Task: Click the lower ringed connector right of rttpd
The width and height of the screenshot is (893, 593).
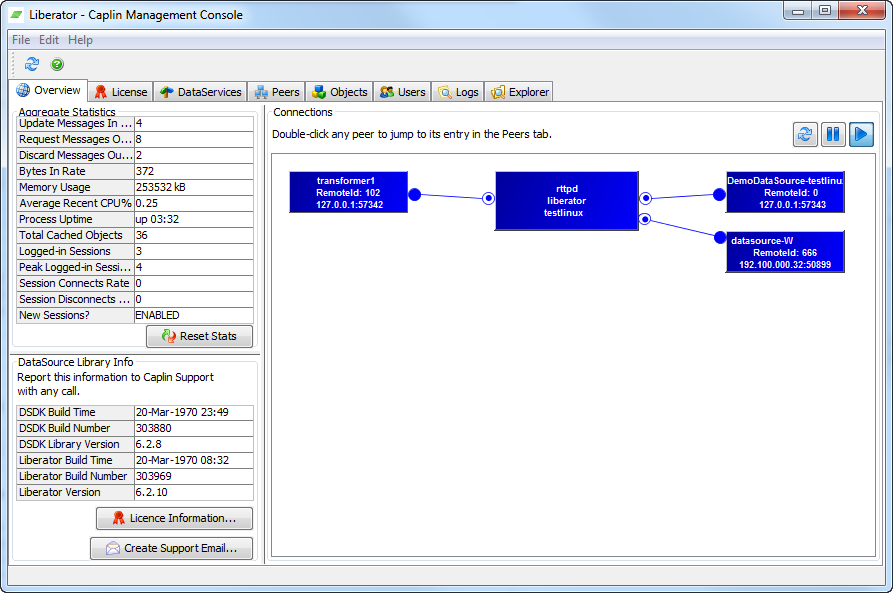Action: click(x=645, y=219)
